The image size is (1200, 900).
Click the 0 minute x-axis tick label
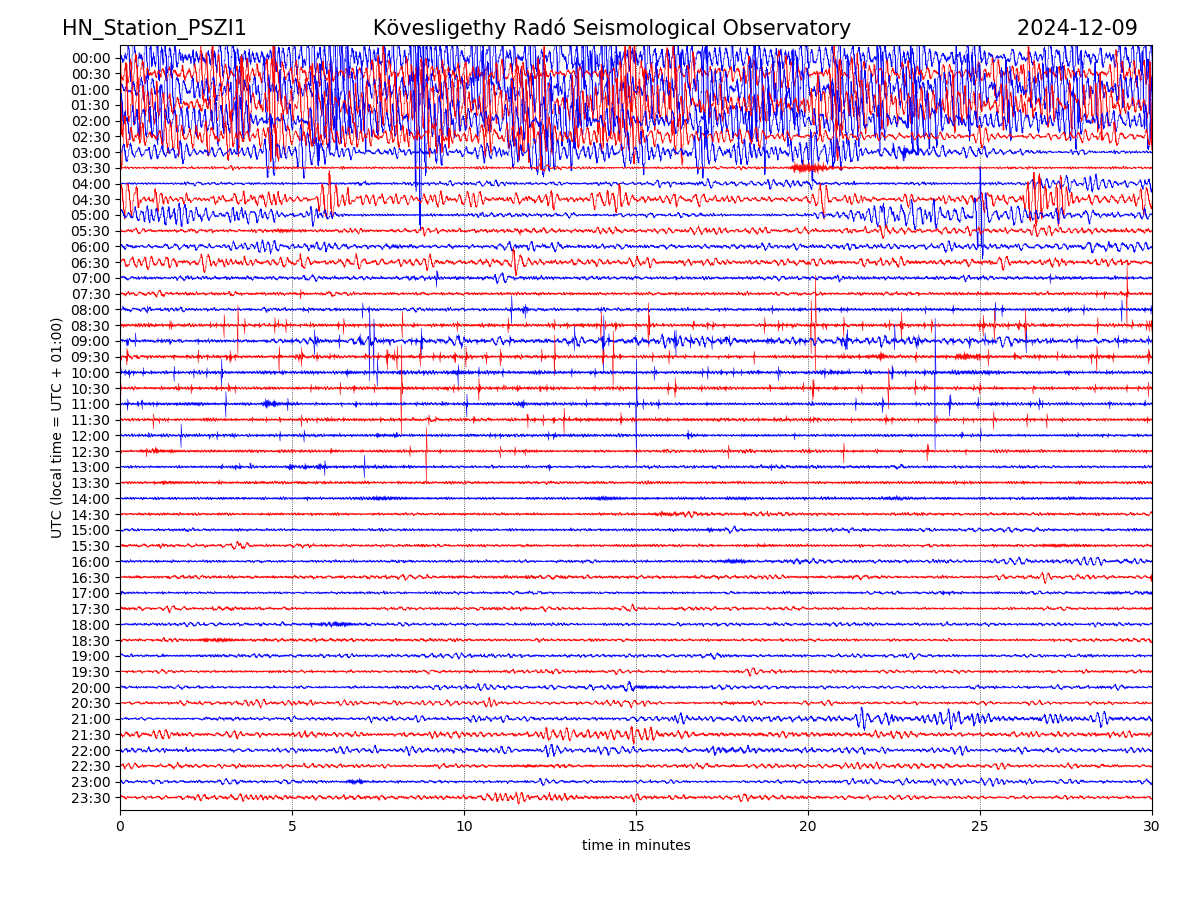tap(120, 827)
